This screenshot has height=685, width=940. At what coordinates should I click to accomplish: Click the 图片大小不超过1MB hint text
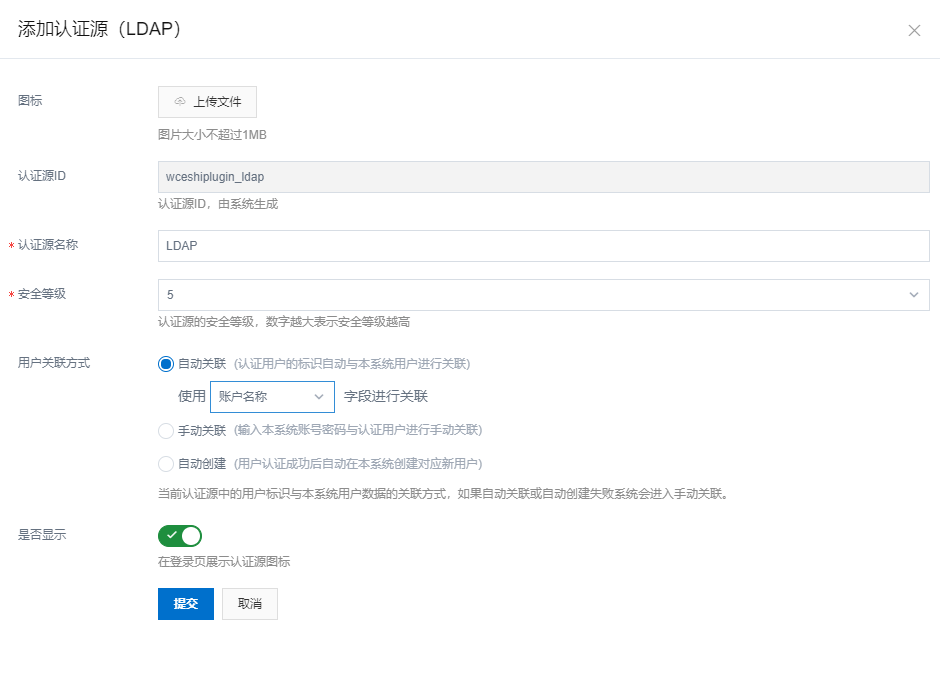pyautogui.click(x=212, y=135)
